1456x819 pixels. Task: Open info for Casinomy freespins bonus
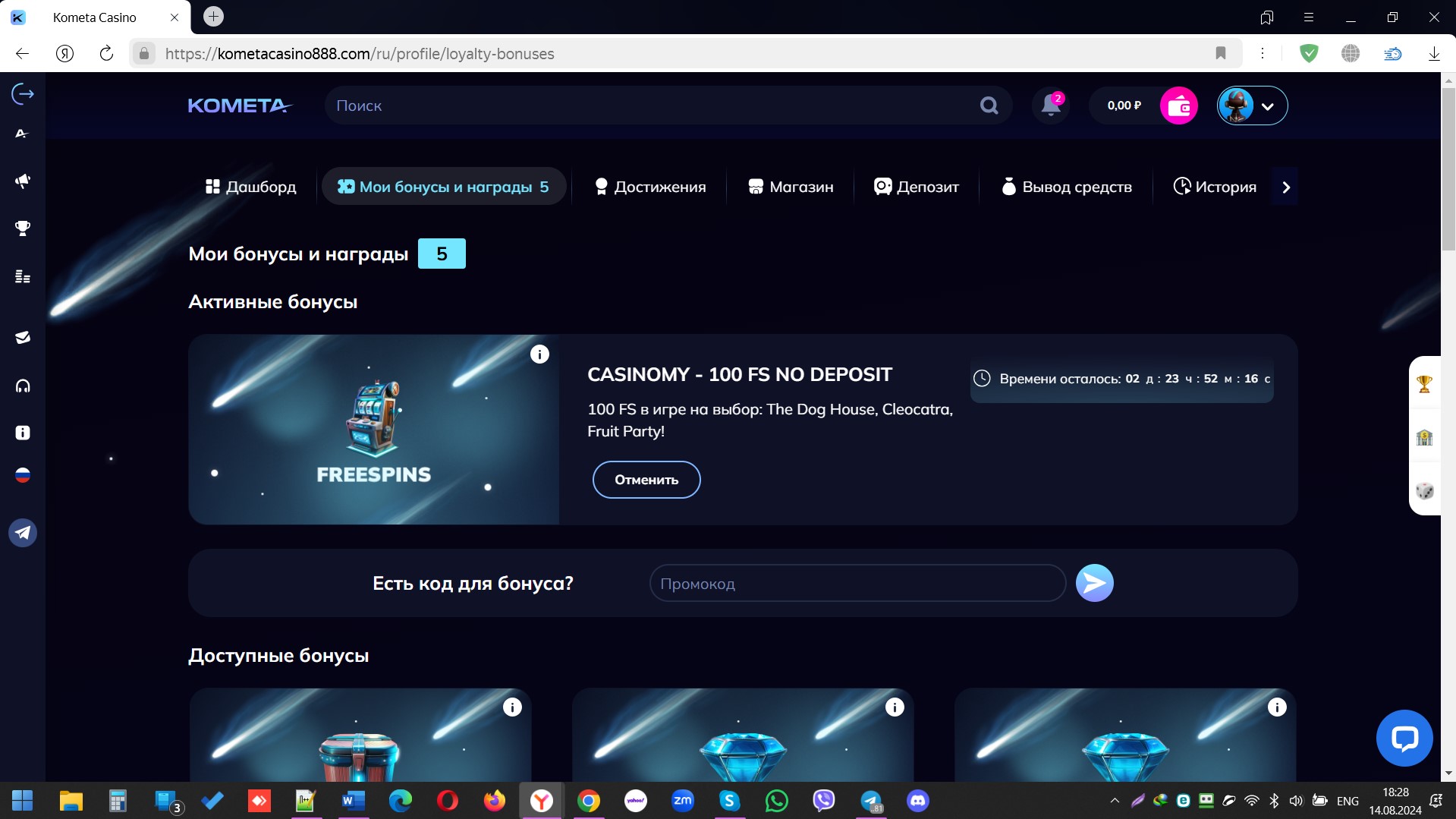539,354
